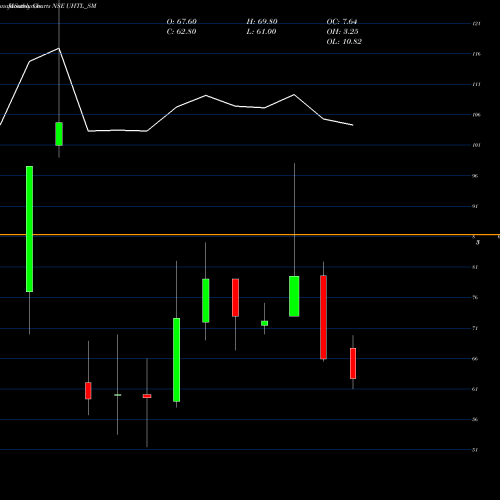Viewport: 500px width, 500px height.
Task: Select the long red candle from 81 to 66
Action: click(x=323, y=317)
